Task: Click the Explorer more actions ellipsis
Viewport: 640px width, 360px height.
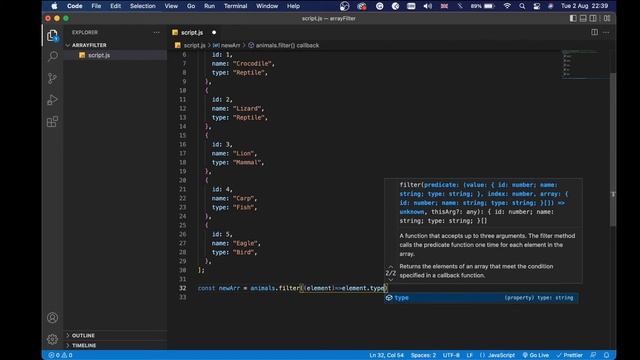Action: 157,32
